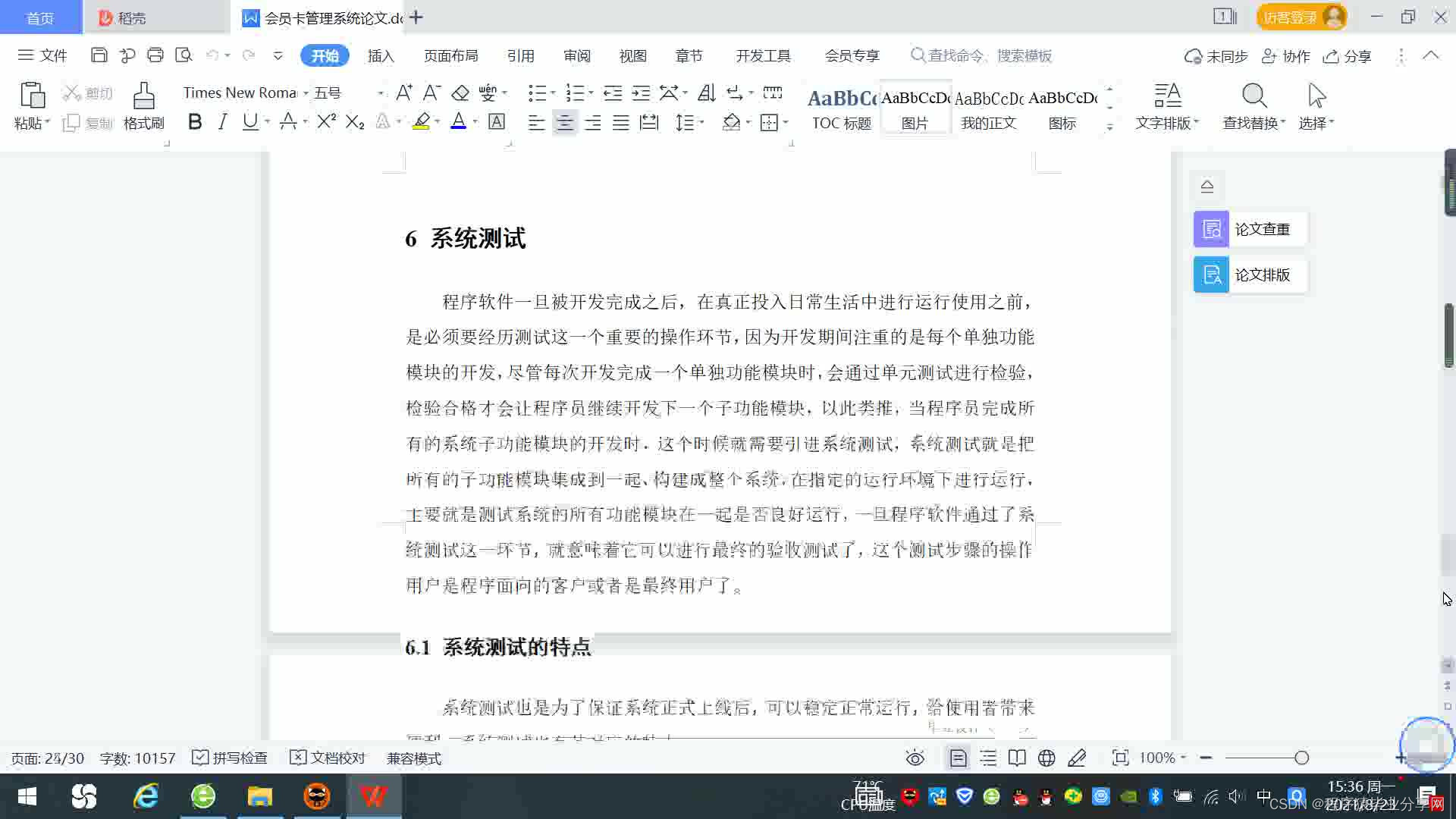This screenshot has width=1456, height=819.
Task: Expand the font size dropdown
Action: pyautogui.click(x=380, y=93)
